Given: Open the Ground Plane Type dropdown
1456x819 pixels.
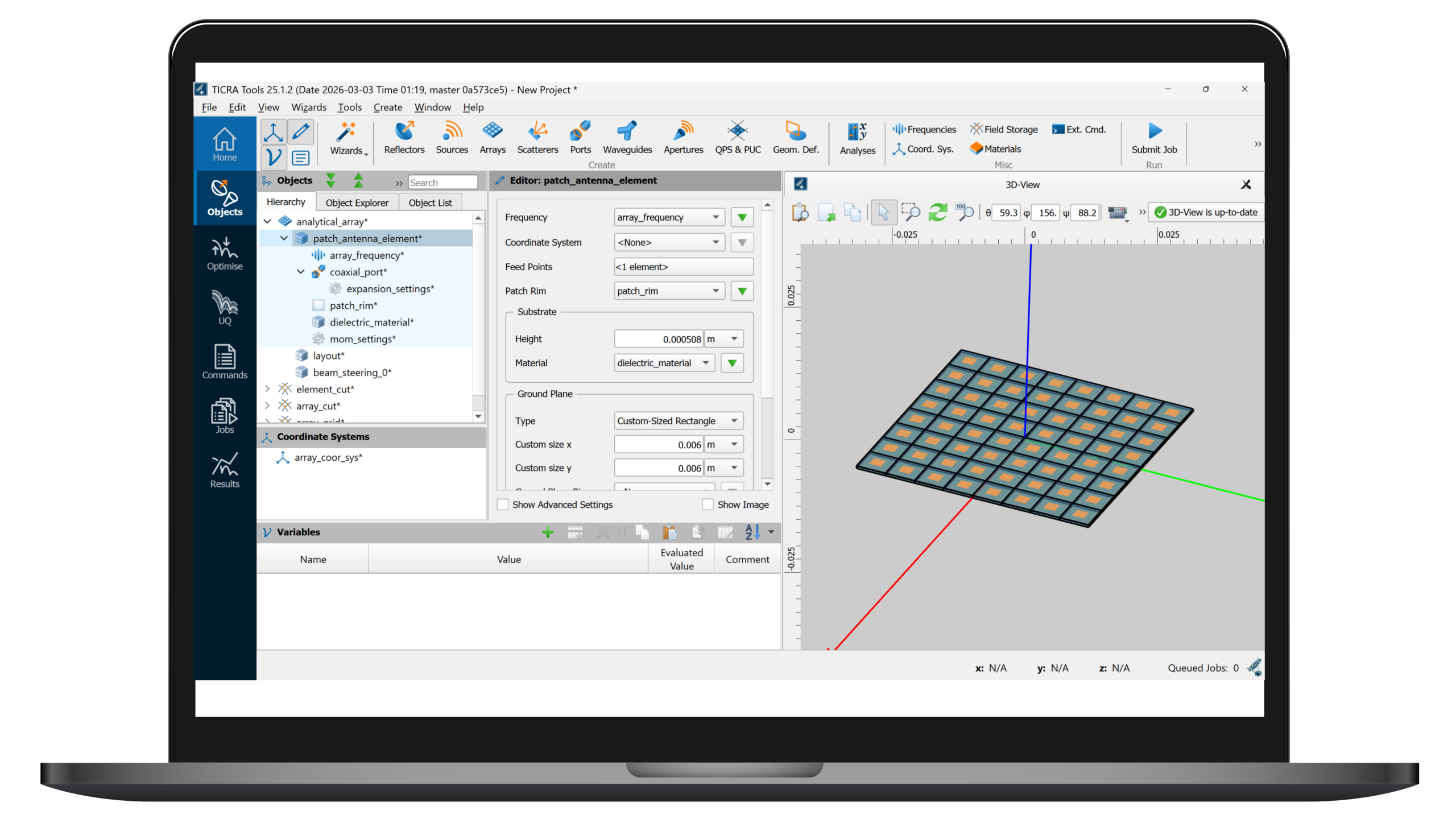Looking at the screenshot, I should point(679,421).
